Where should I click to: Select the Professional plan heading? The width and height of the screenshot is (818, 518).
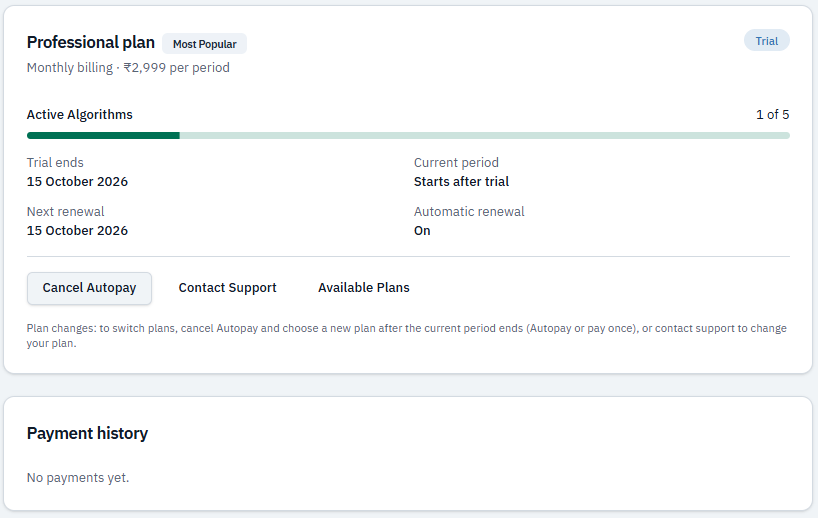91,42
